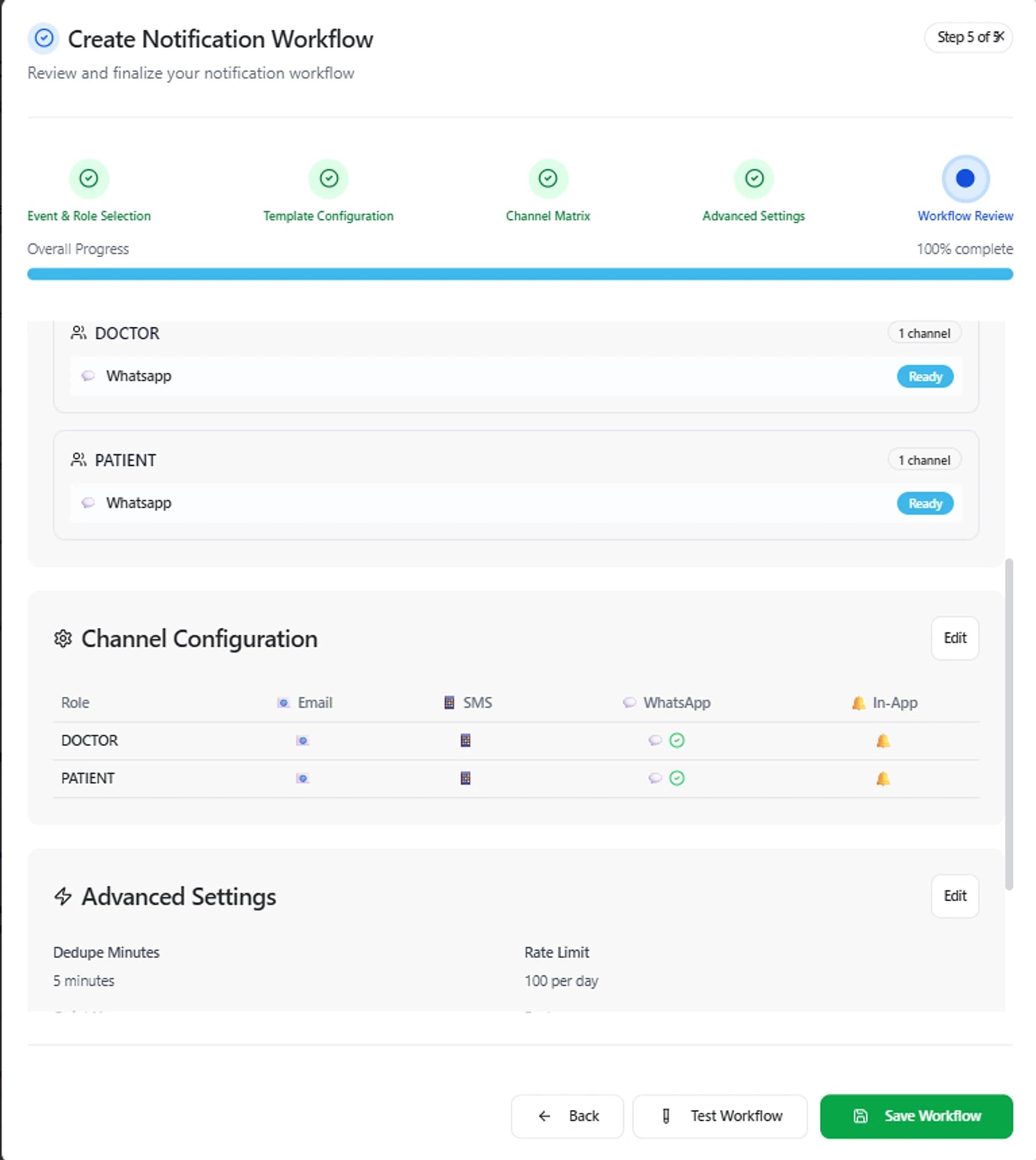This screenshot has width=1036, height=1160.
Task: Click the vertical scrollbar of review panel
Action: pyautogui.click(x=1009, y=724)
